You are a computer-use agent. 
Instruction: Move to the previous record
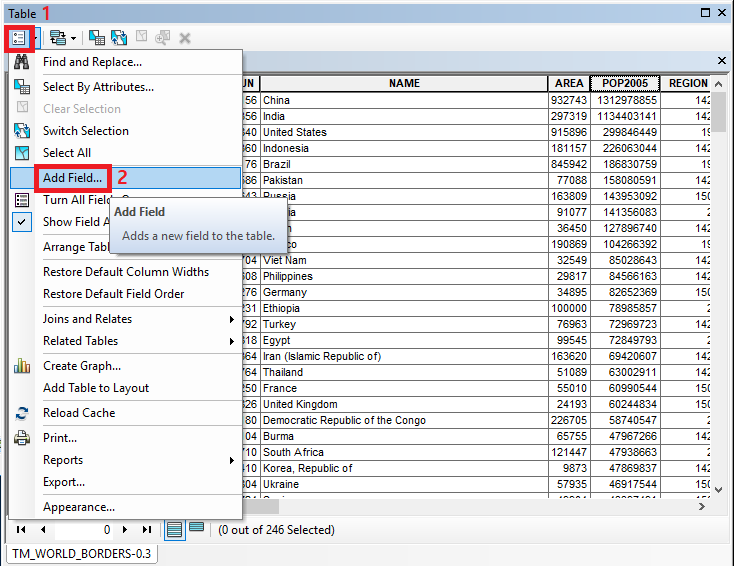[42, 529]
